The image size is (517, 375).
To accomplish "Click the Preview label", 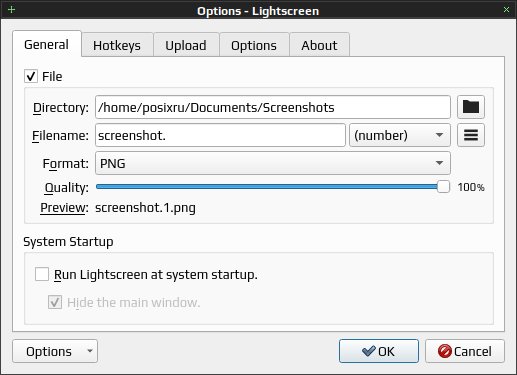I will click(x=64, y=208).
